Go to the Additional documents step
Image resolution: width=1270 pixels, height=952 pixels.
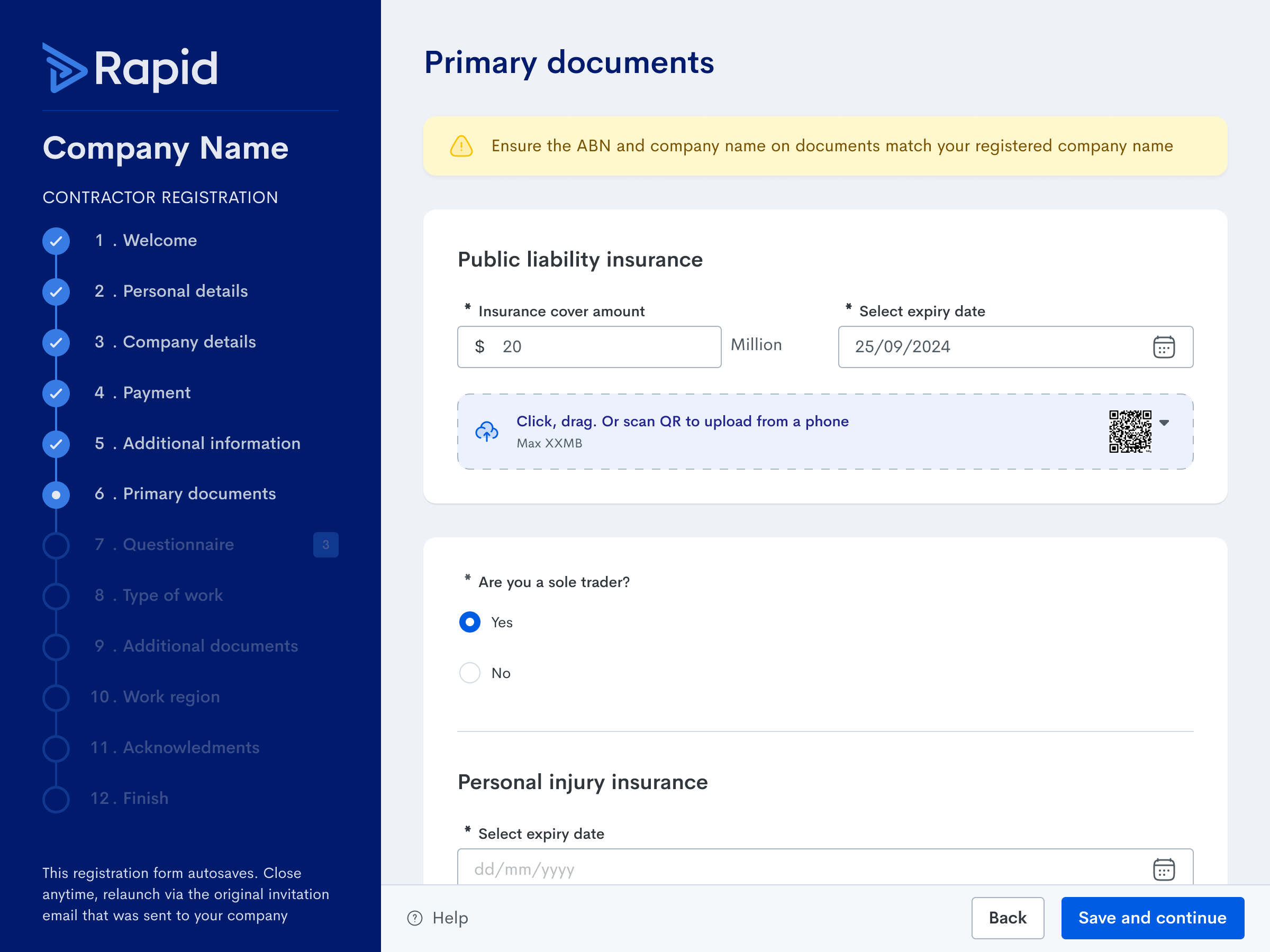click(x=195, y=646)
